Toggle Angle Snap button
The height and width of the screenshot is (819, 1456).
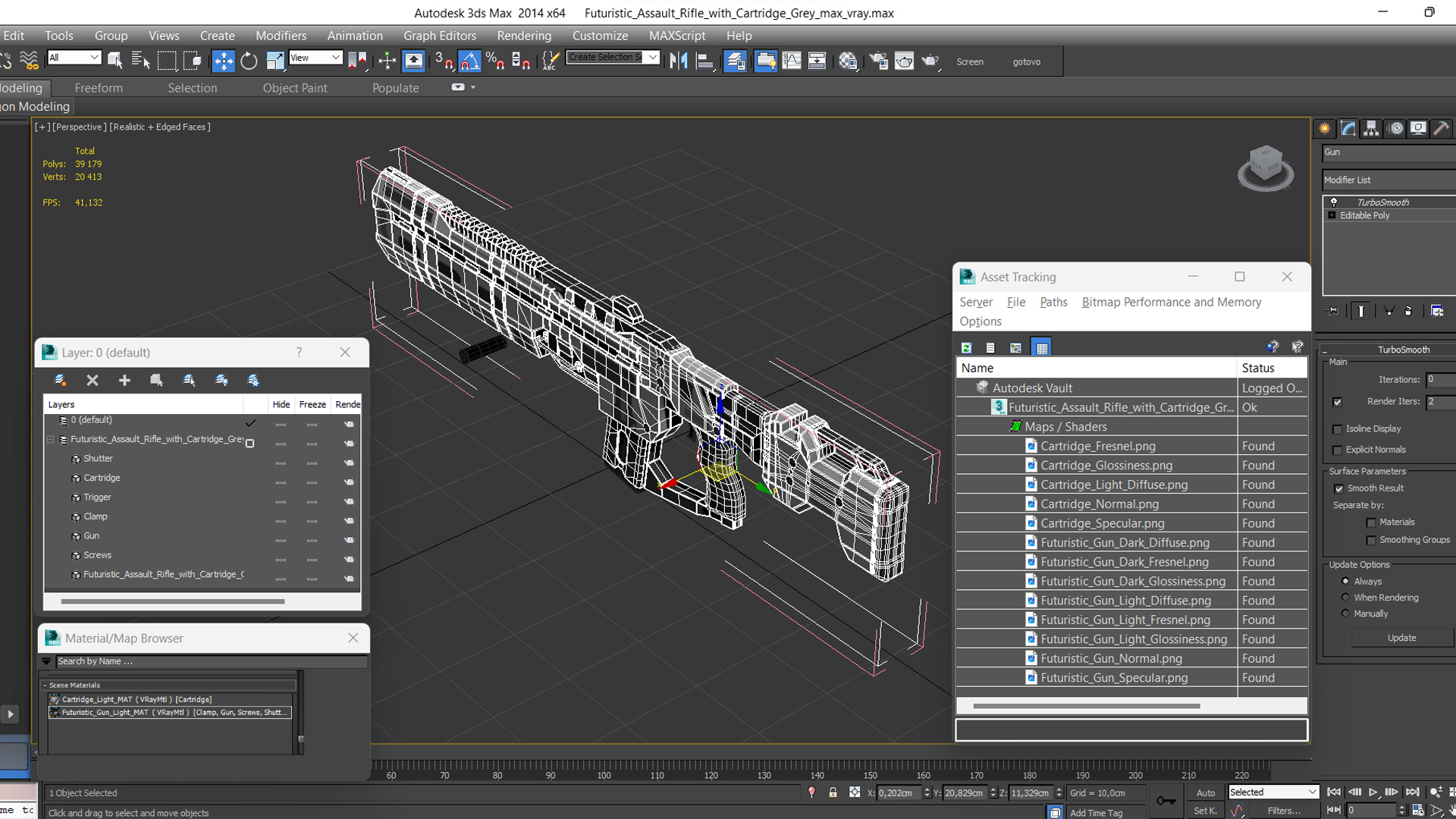(469, 61)
